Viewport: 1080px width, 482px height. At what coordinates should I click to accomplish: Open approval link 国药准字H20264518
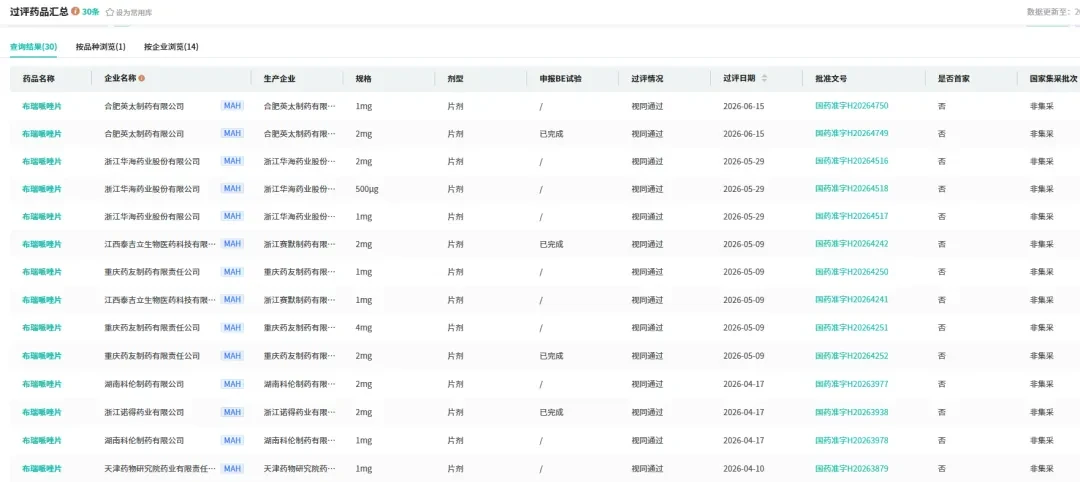[x=851, y=189]
